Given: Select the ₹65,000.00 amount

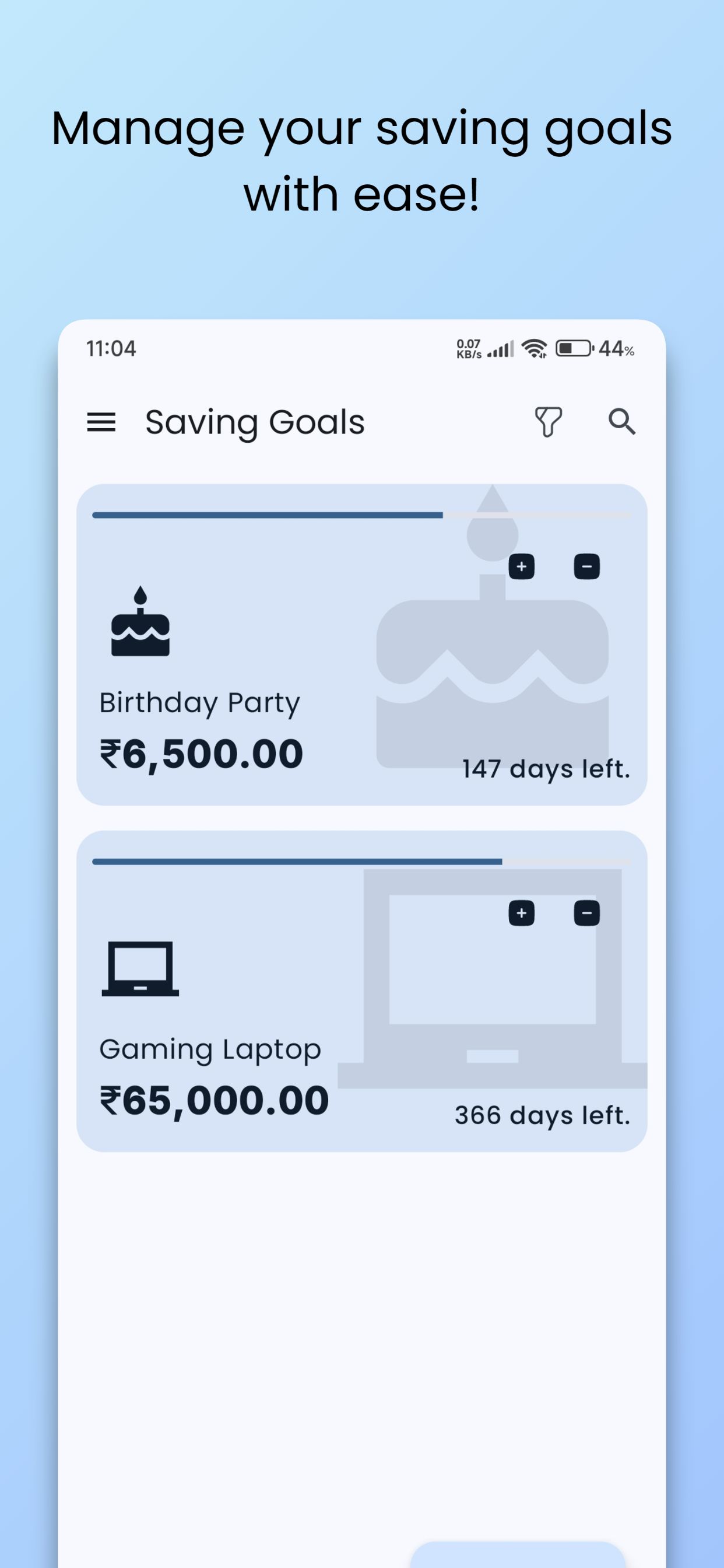Looking at the screenshot, I should point(214,1101).
